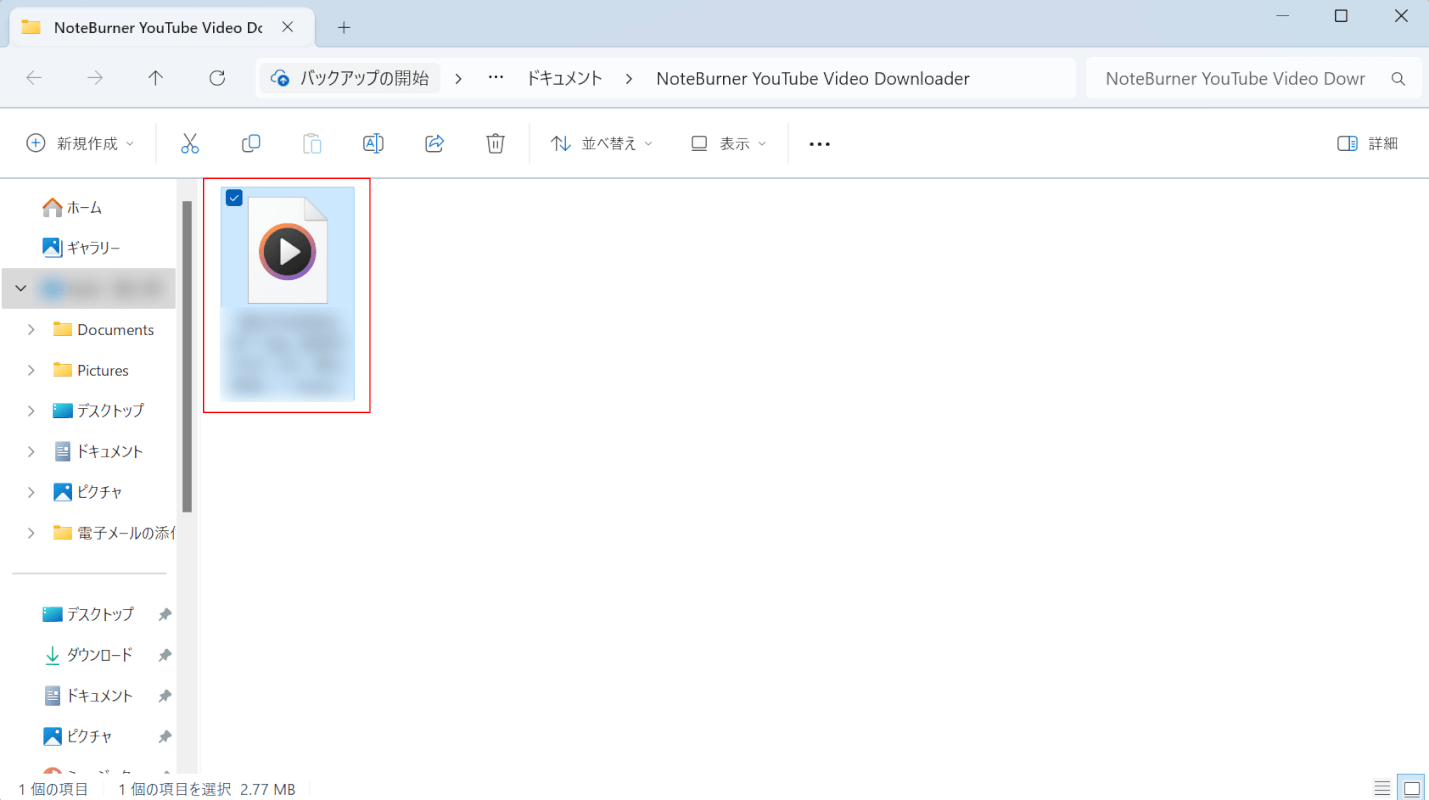This screenshot has width=1429, height=800.
Task: Select 電子メールの添付 folder in tree
Action: pos(113,533)
